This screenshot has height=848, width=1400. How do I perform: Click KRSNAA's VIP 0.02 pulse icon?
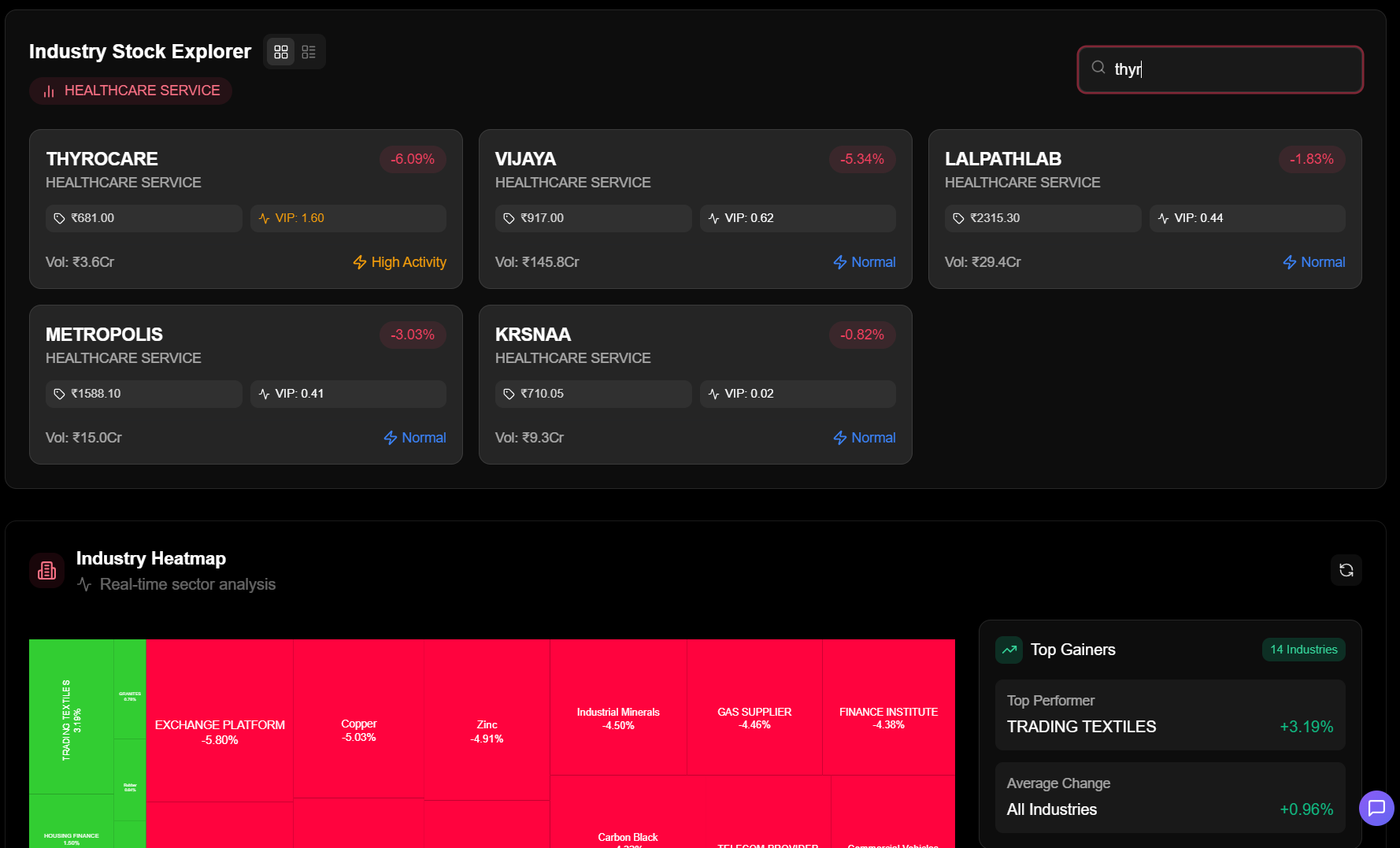tap(714, 394)
